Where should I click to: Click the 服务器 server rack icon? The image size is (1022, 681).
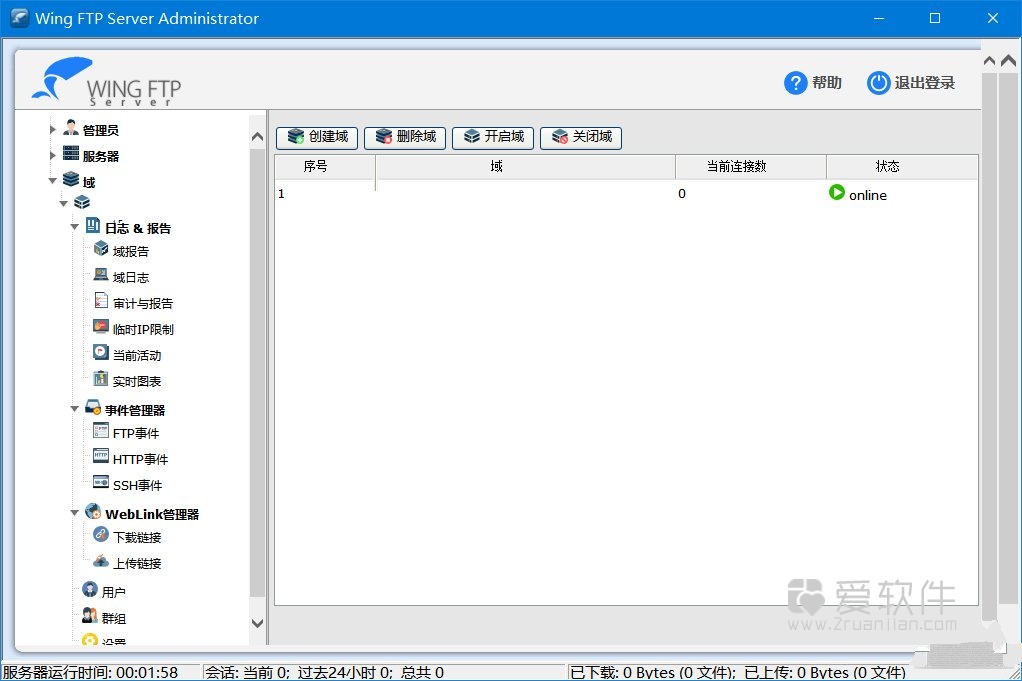tap(70, 154)
